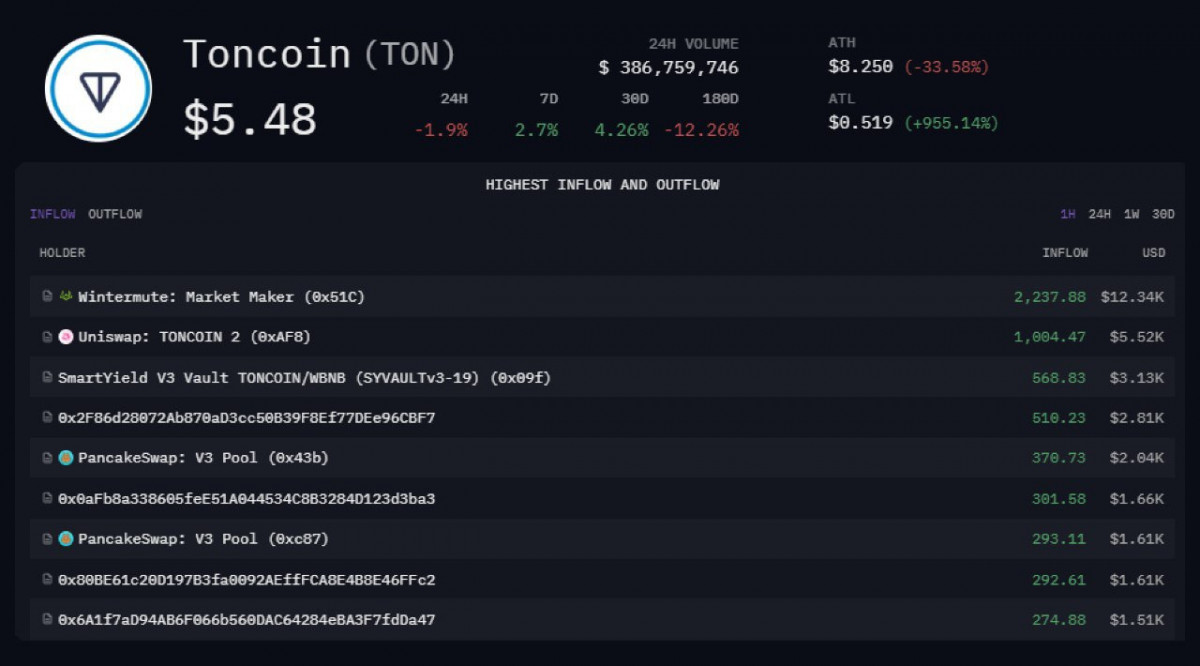
Task: Click contract icon beside 0x6A1f7a address
Action: click(x=47, y=620)
